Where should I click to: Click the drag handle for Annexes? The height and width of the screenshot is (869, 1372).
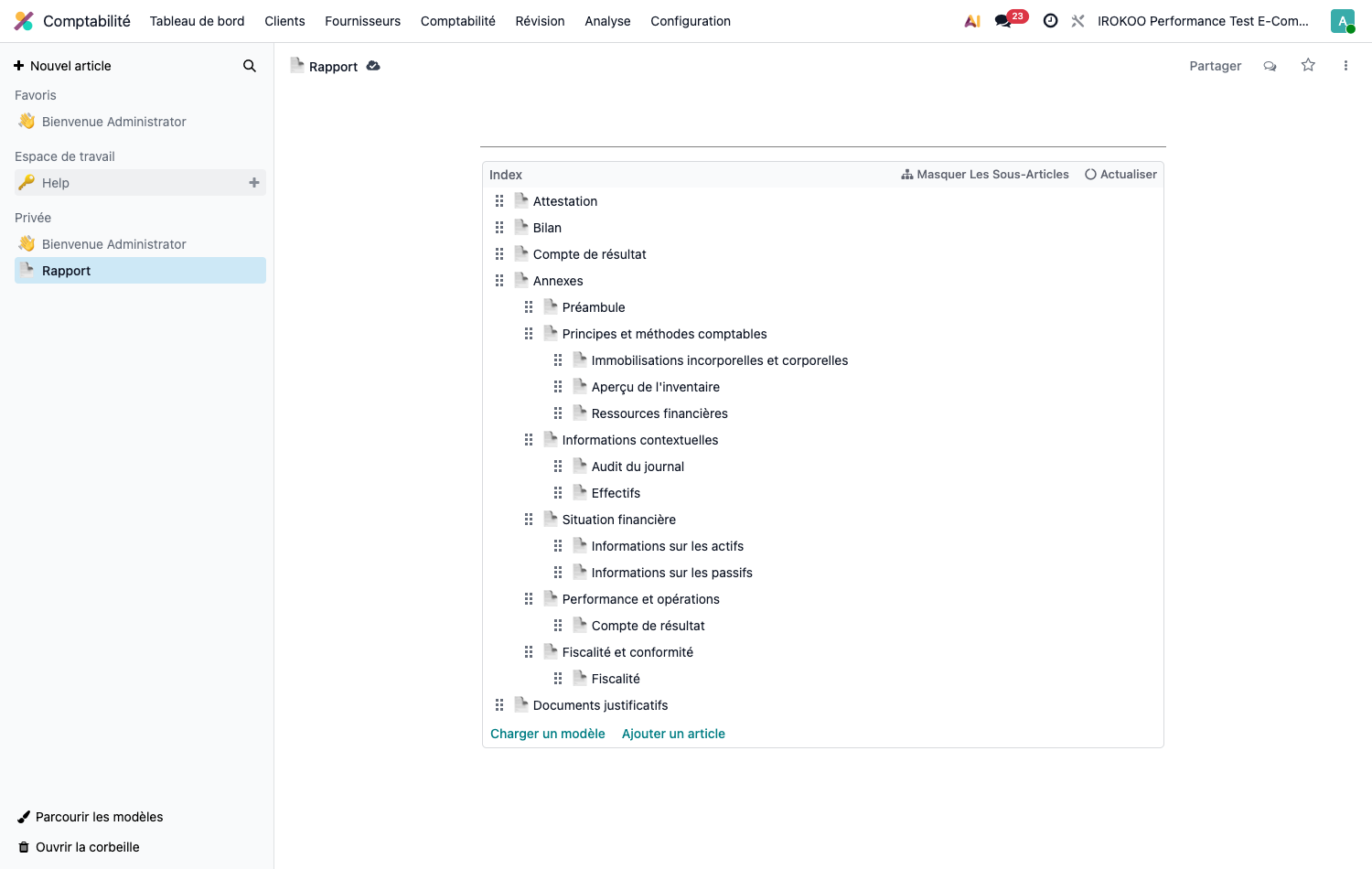click(499, 281)
